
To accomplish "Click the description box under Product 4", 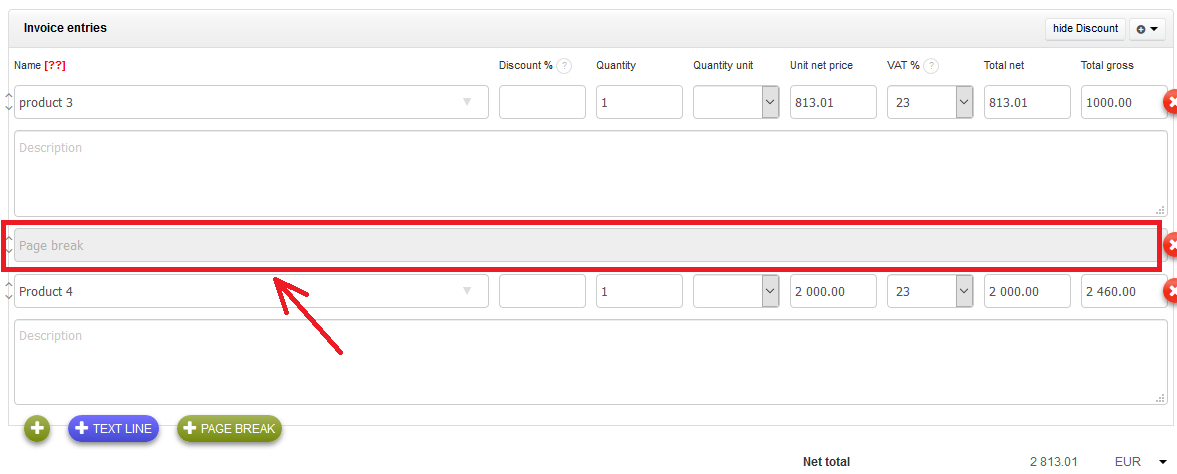I will point(591,362).
